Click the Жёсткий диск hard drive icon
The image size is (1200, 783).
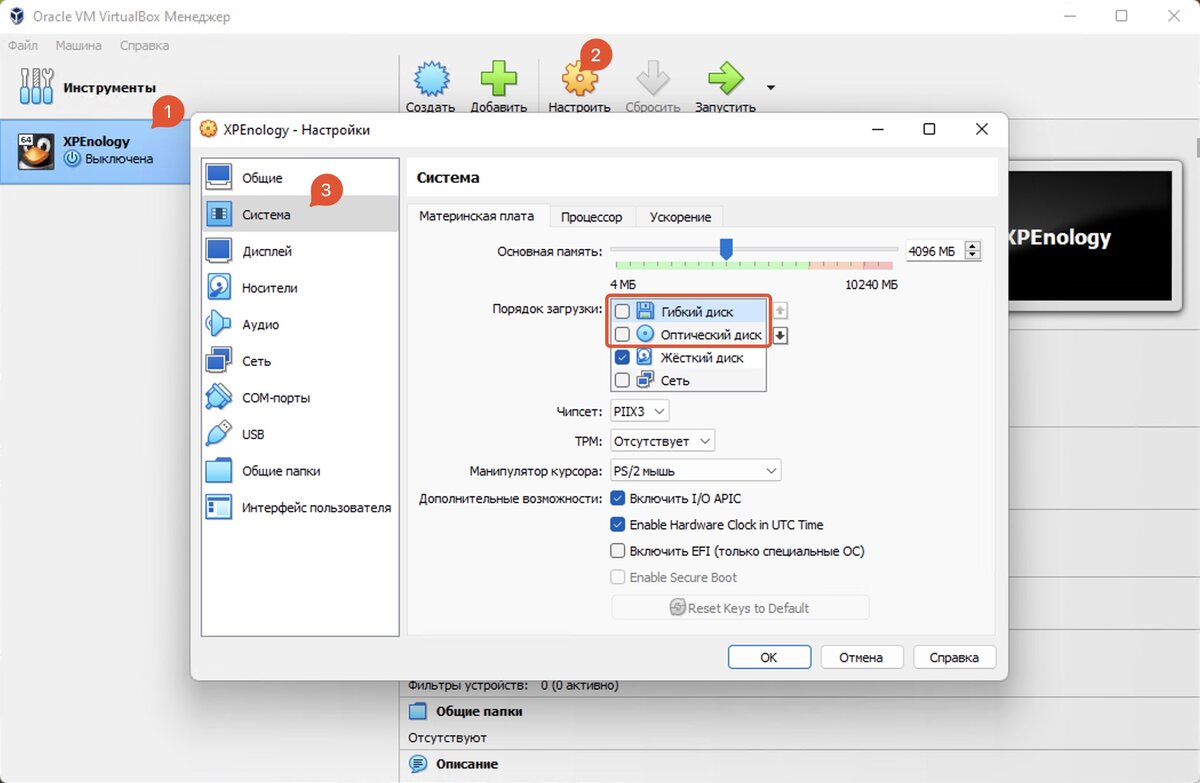point(646,357)
